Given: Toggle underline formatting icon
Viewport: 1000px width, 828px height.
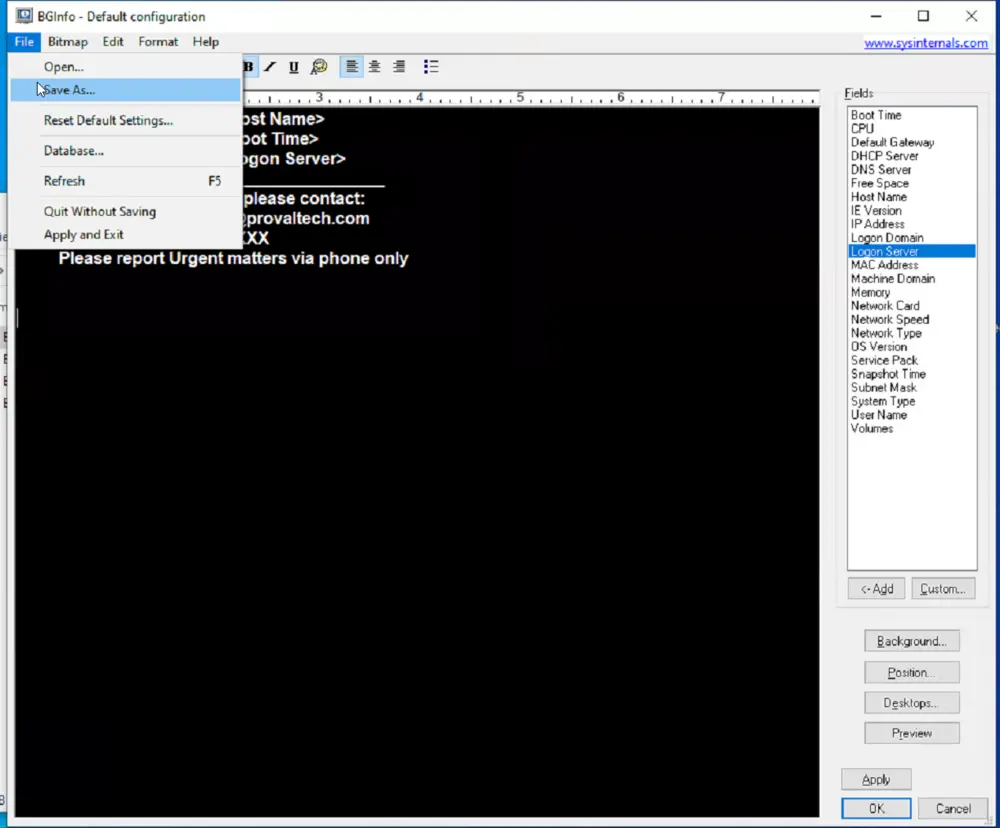Looking at the screenshot, I should (293, 66).
